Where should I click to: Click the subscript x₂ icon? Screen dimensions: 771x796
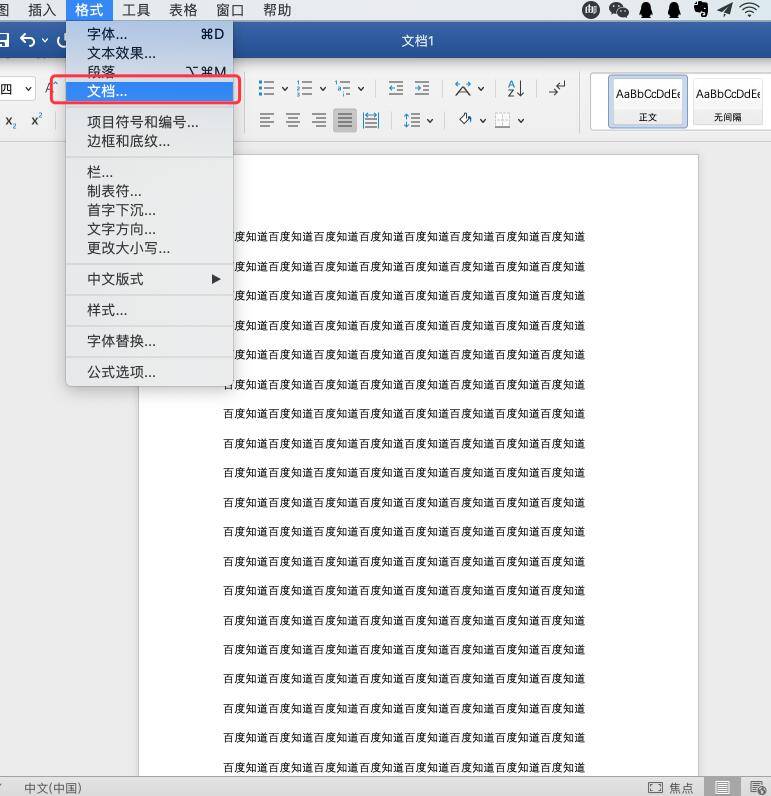[11, 121]
